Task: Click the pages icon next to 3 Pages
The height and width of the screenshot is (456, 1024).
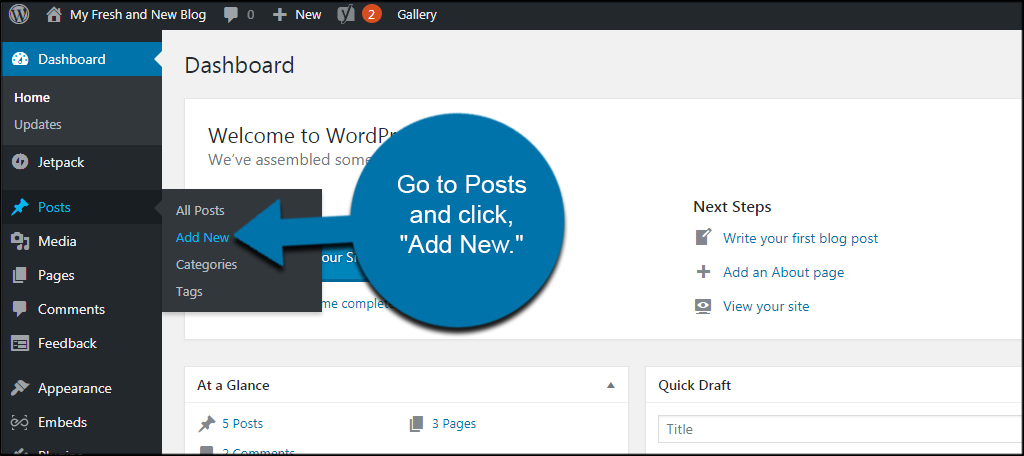Action: [x=417, y=424]
